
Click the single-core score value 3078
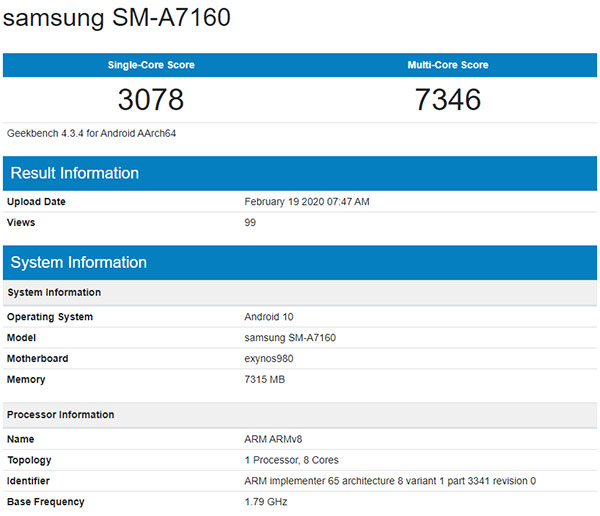[151, 100]
